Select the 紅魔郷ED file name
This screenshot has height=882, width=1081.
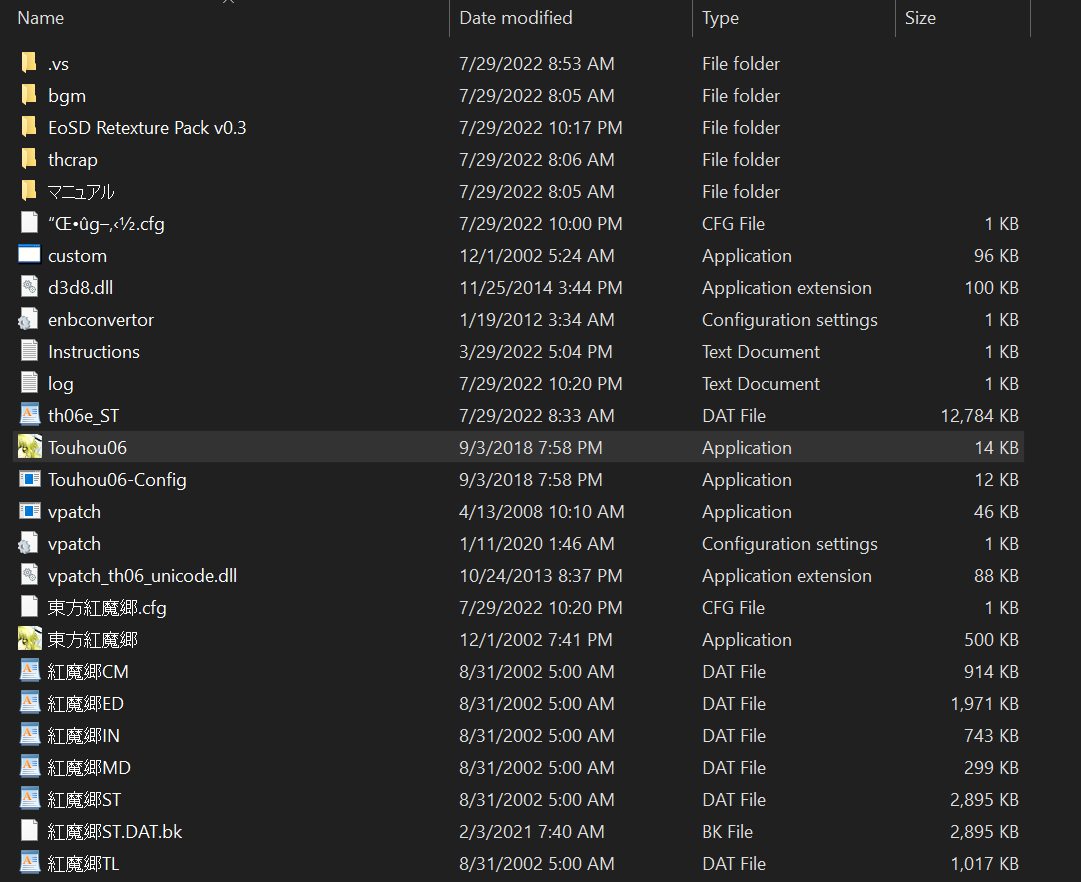tap(85, 704)
